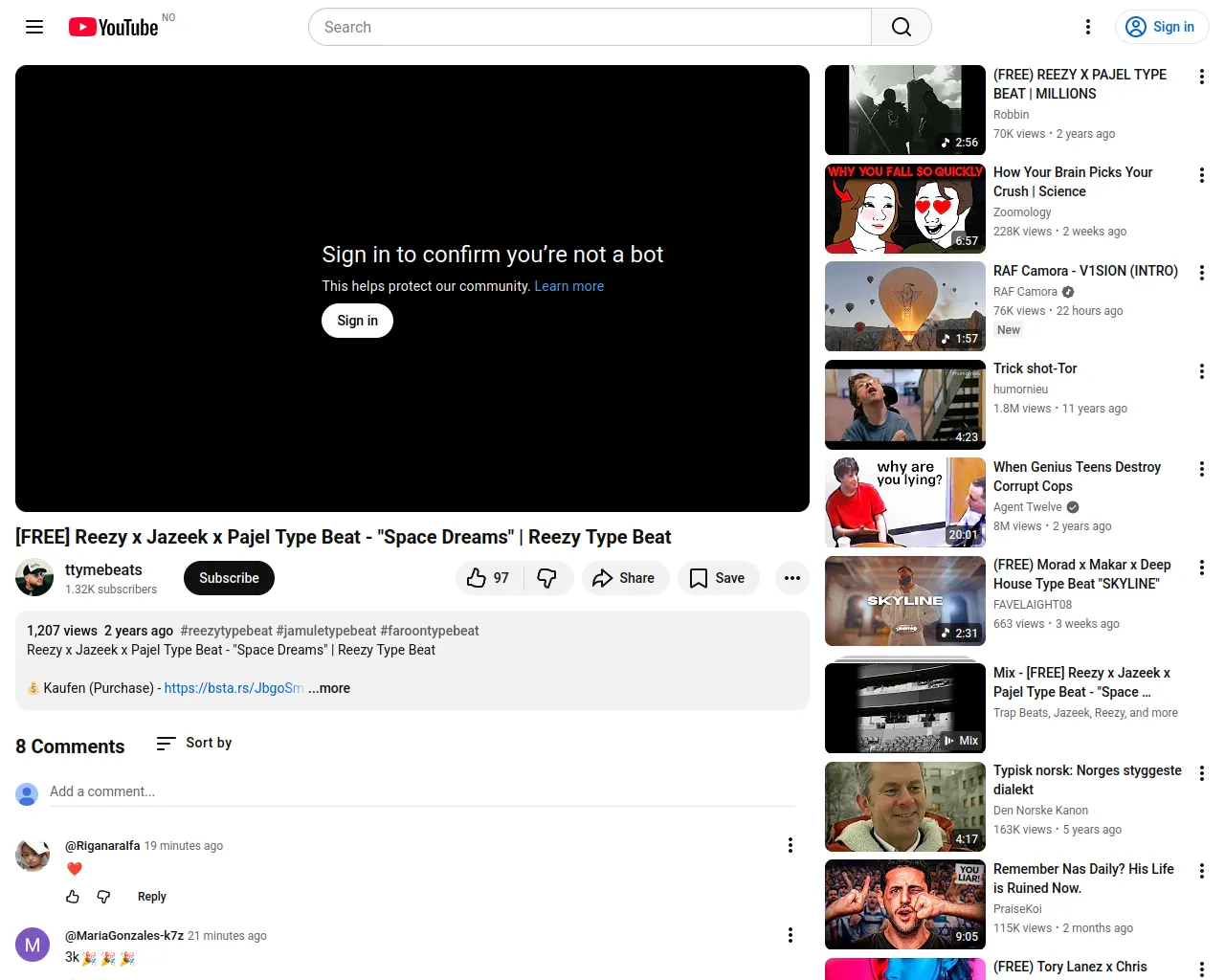Open the top-right three-dot settings menu
This screenshot has width=1225, height=980.
pyautogui.click(x=1087, y=27)
